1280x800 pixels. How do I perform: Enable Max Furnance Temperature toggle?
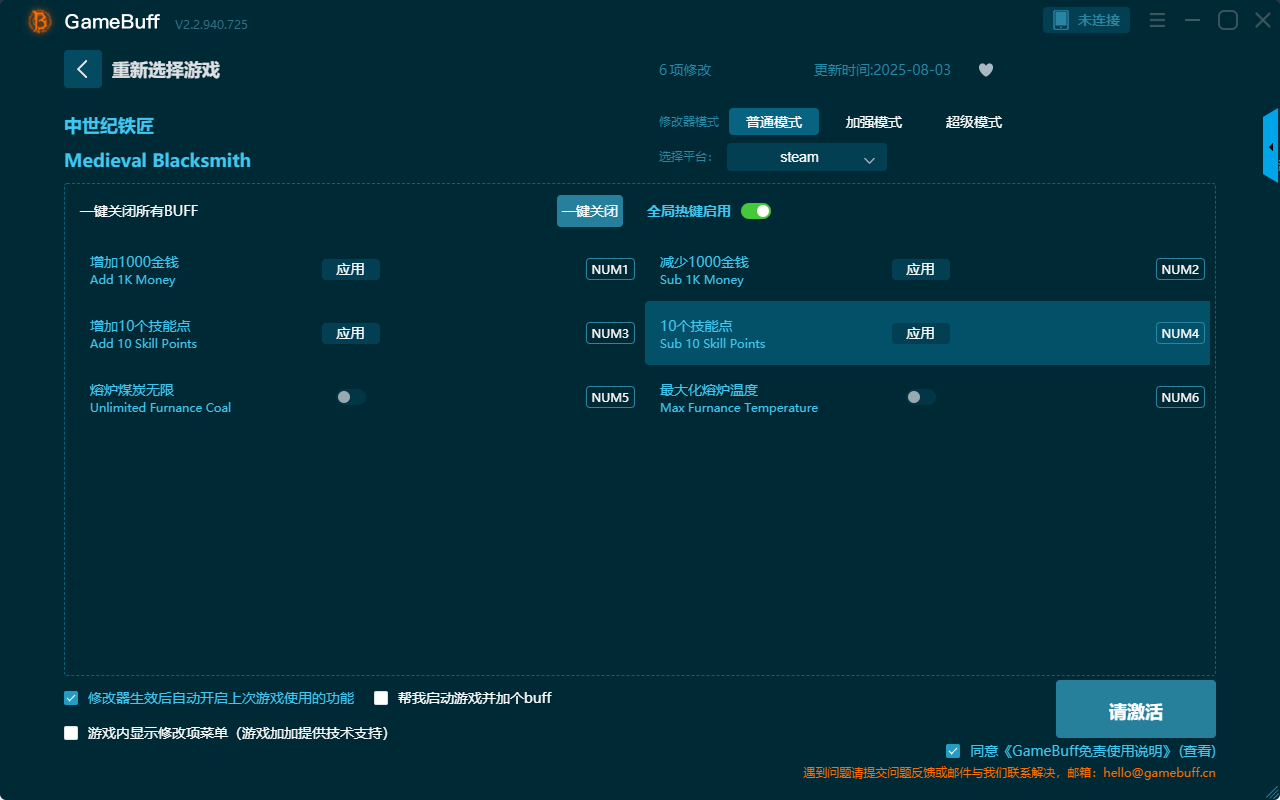[x=921, y=397]
